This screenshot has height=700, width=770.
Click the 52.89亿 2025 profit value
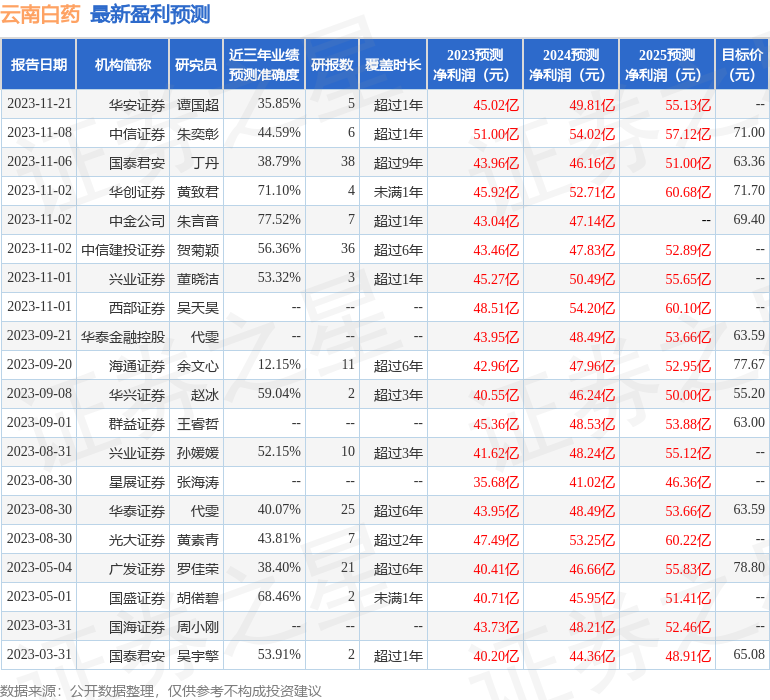[688, 250]
